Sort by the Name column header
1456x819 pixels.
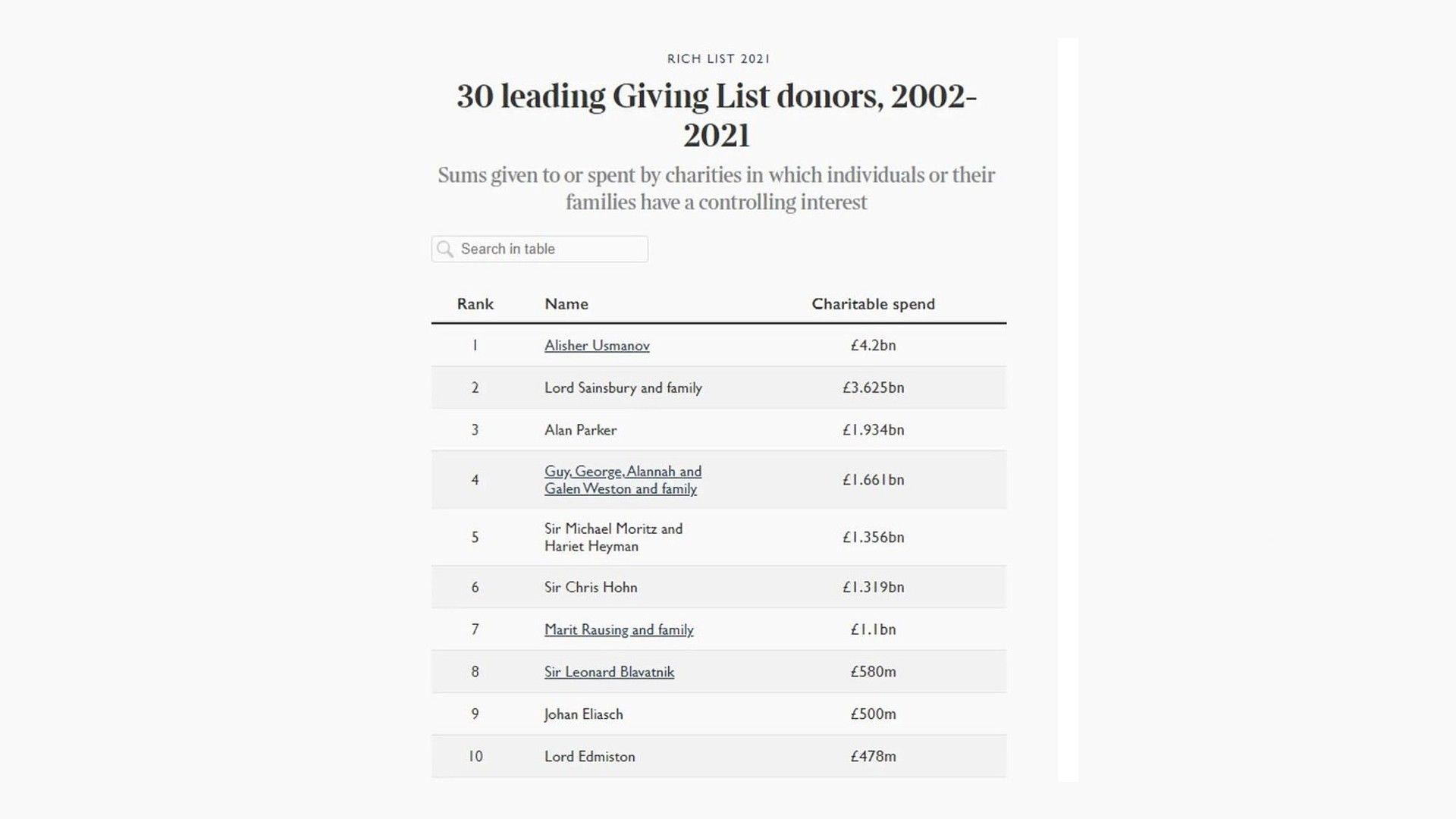[566, 304]
